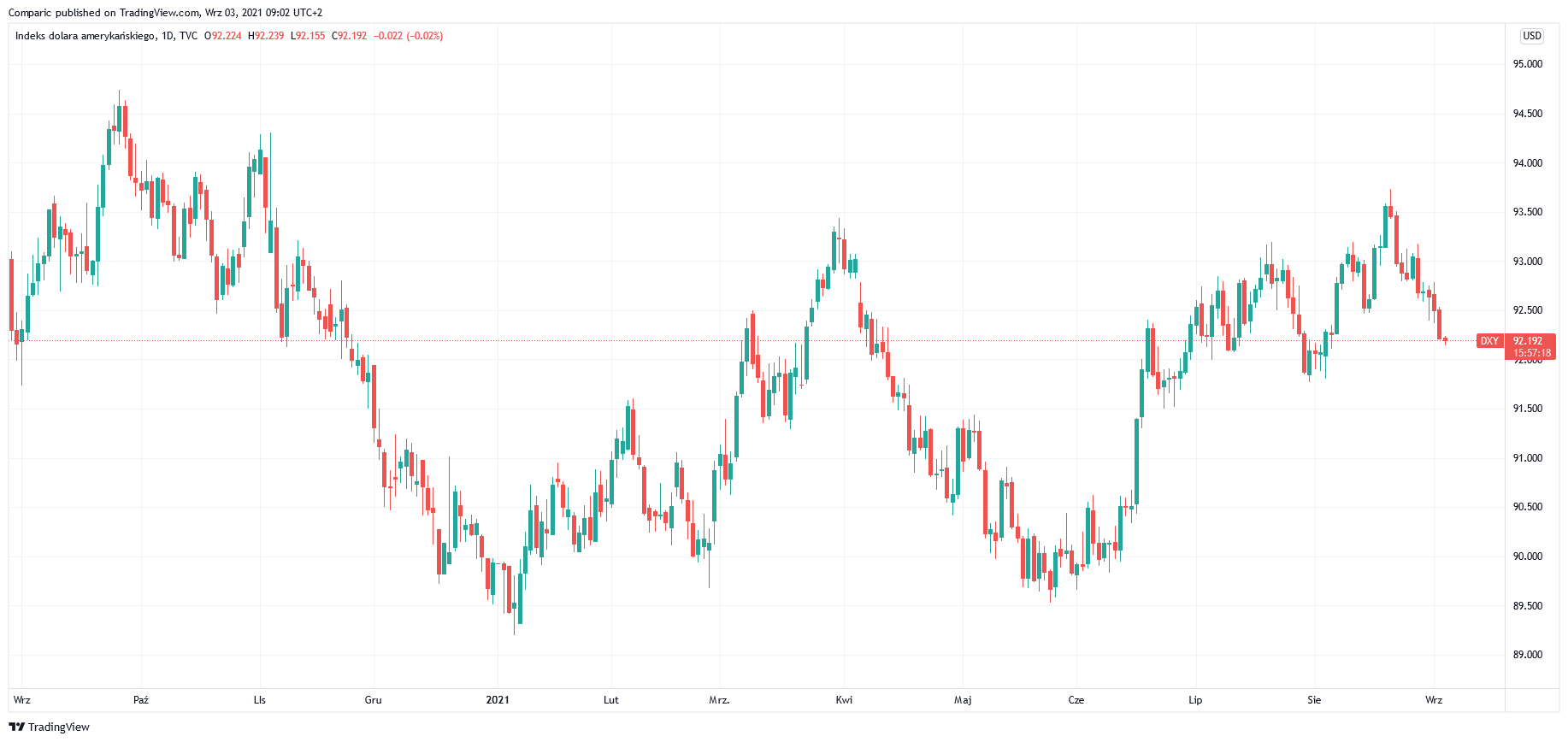The width and height of the screenshot is (1568, 742).
Task: Click the leftmost Wrz time axis label
Action: point(22,700)
